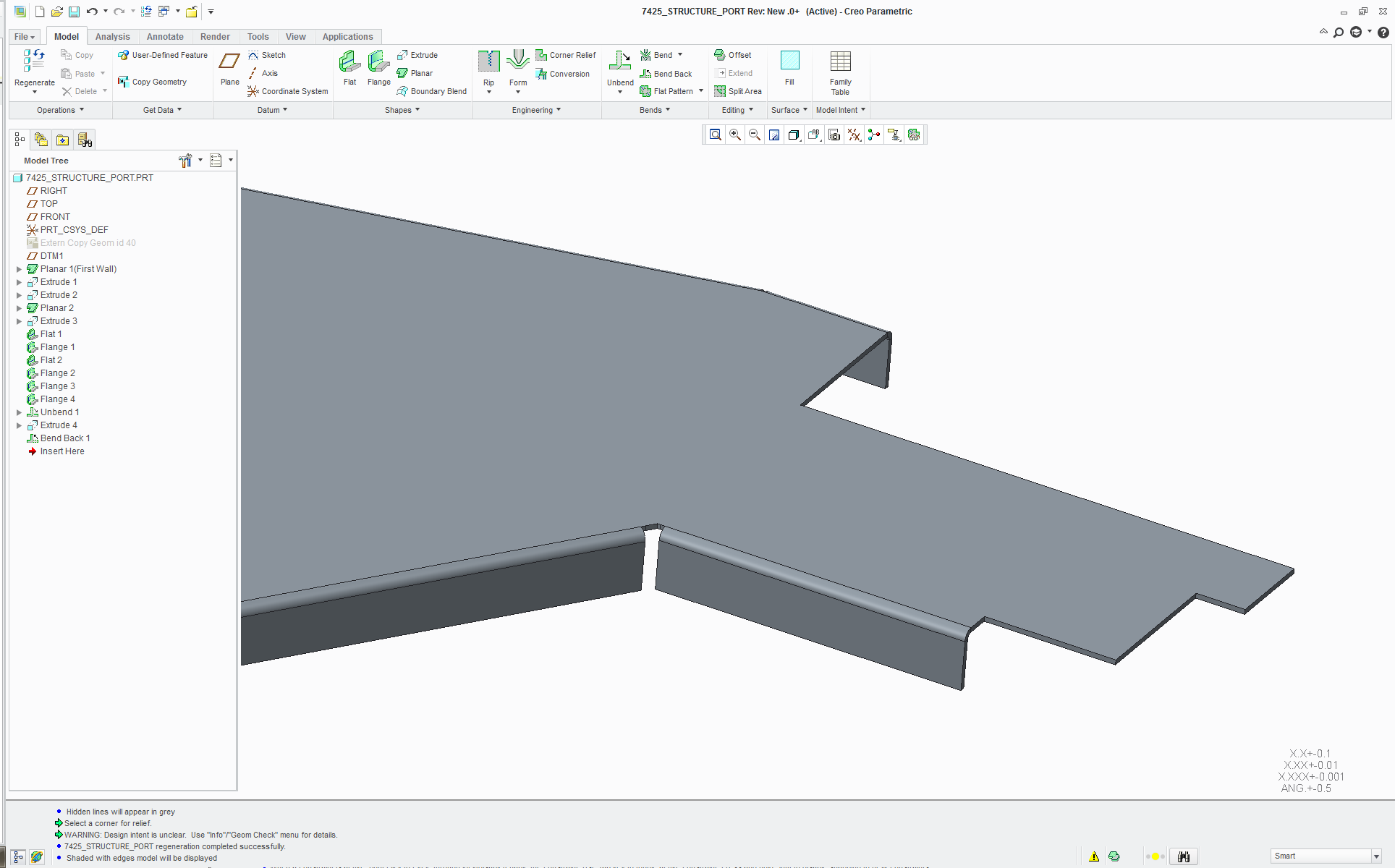This screenshot has width=1395, height=868.
Task: Click Zoom In in graphics toolbar
Action: pyautogui.click(x=735, y=135)
